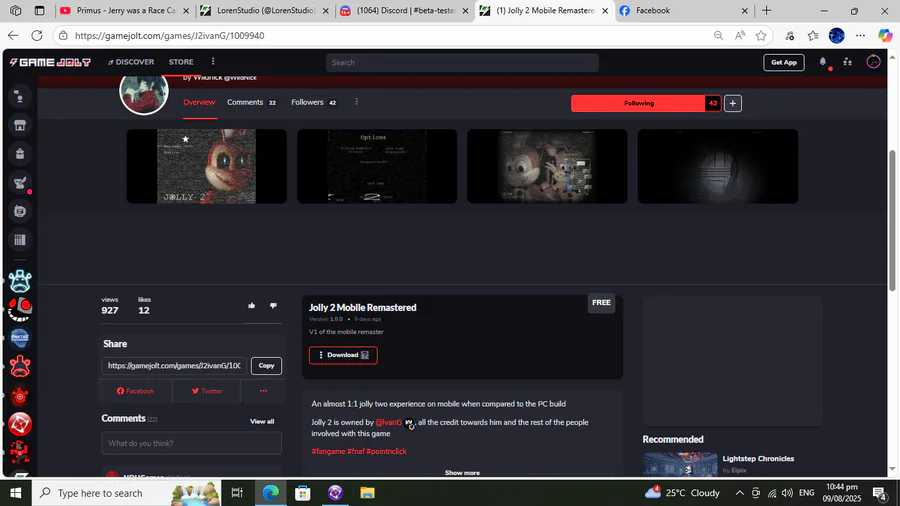The image size is (900, 506).
Task: Share the game on Facebook
Action: 135,391
